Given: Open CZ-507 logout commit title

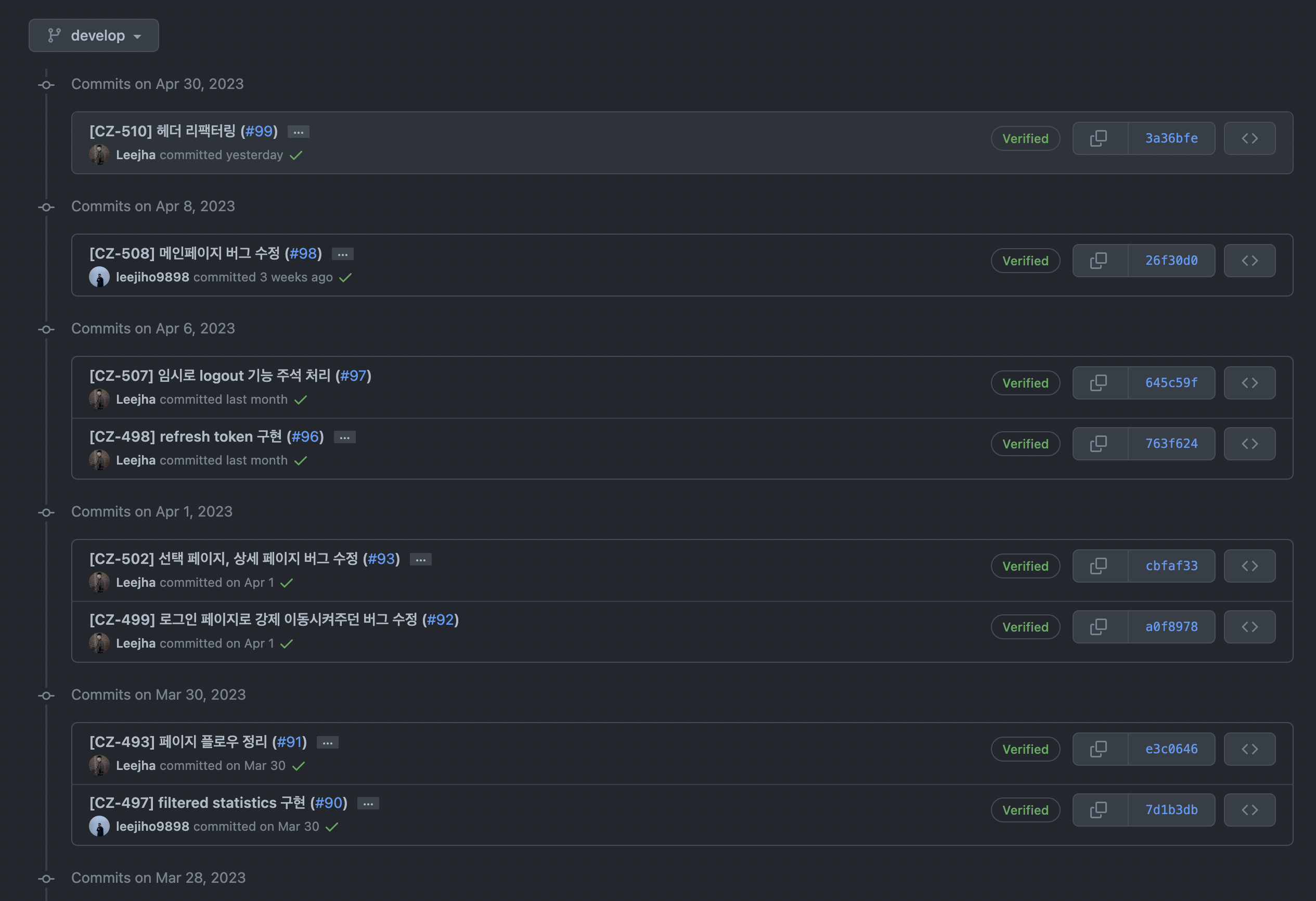Looking at the screenshot, I should point(211,376).
